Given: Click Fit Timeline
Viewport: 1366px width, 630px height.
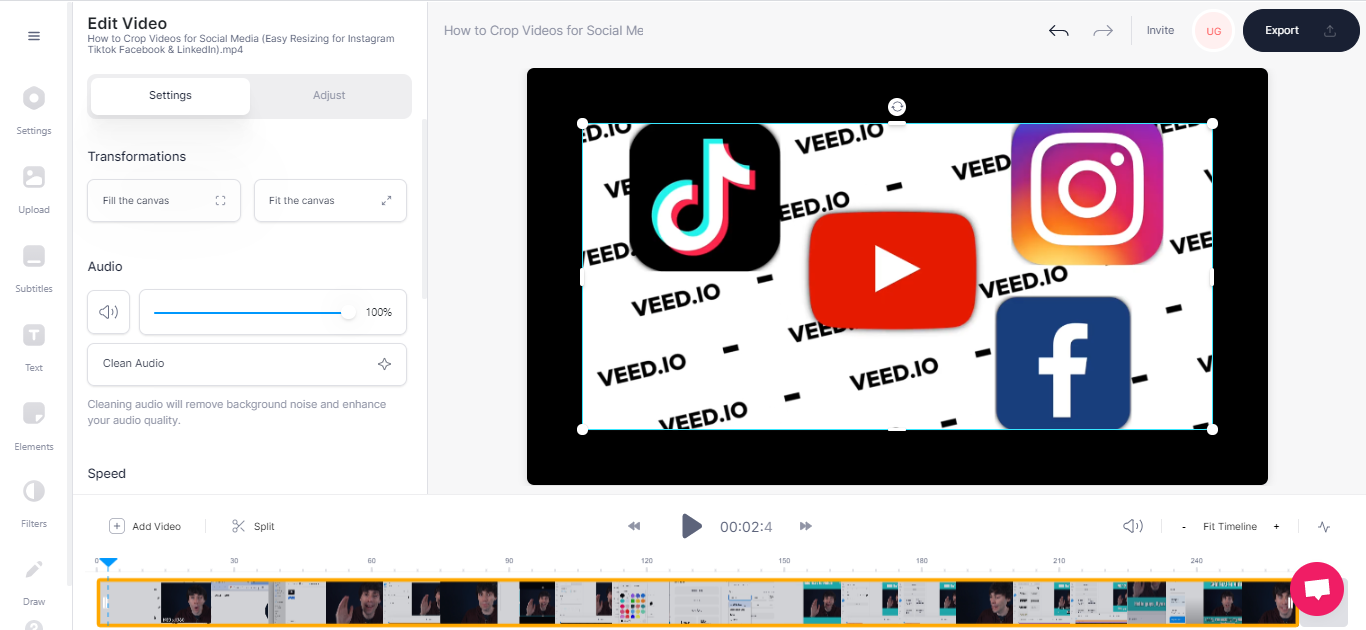Looking at the screenshot, I should point(1230,527).
